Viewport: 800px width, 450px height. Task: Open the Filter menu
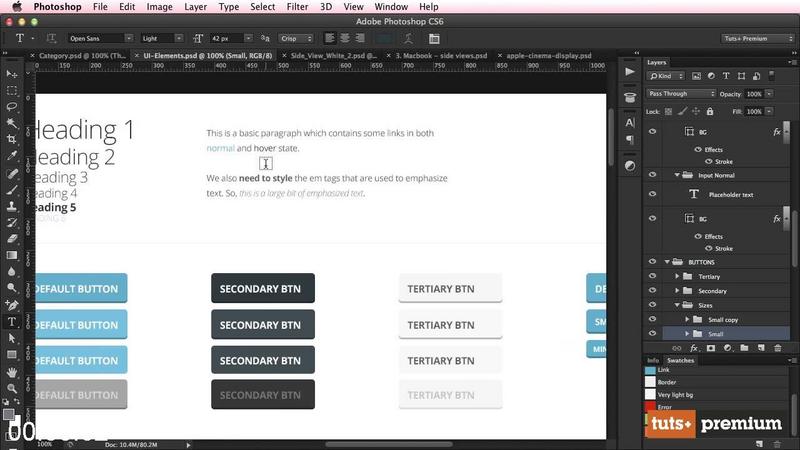297,7
